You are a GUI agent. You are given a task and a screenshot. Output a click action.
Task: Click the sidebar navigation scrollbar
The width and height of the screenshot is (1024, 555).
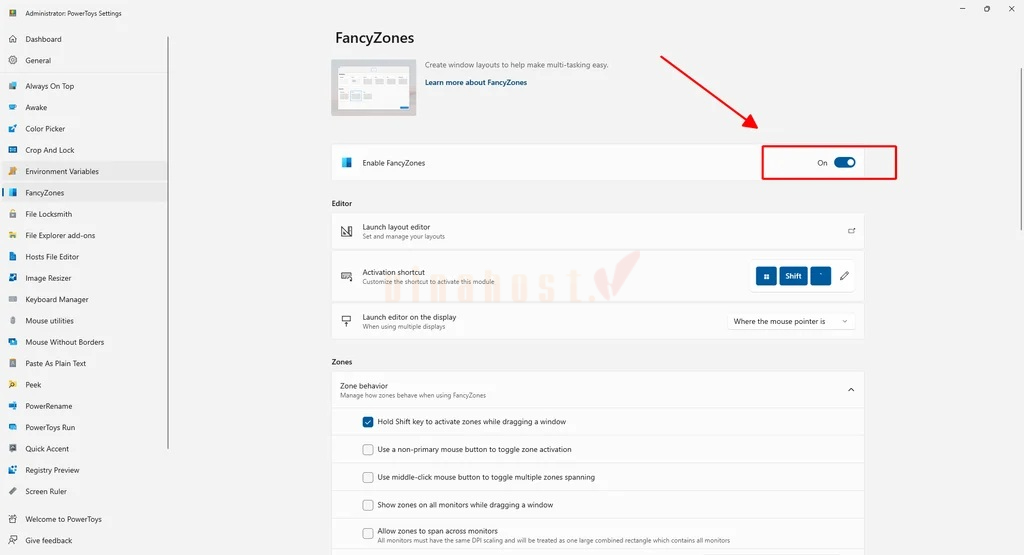pyautogui.click(x=168, y=242)
